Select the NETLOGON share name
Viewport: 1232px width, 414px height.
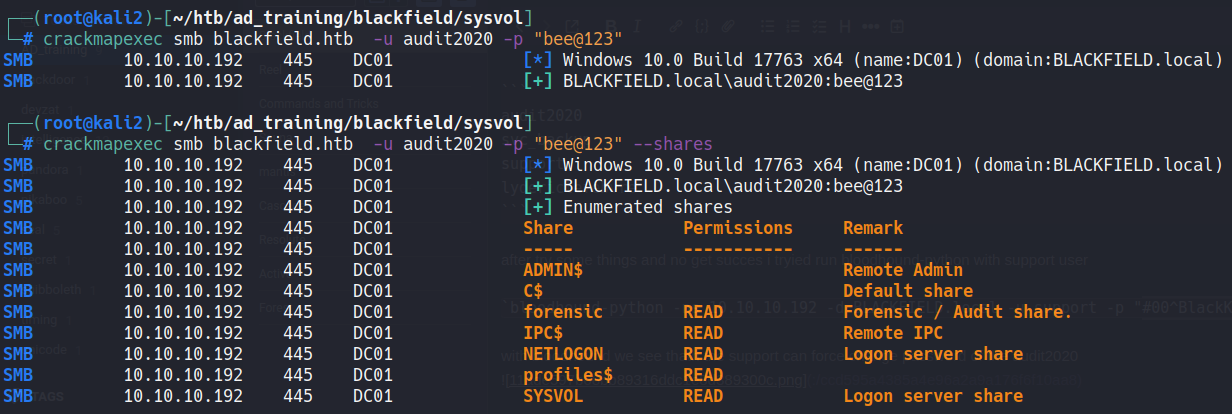(x=563, y=354)
